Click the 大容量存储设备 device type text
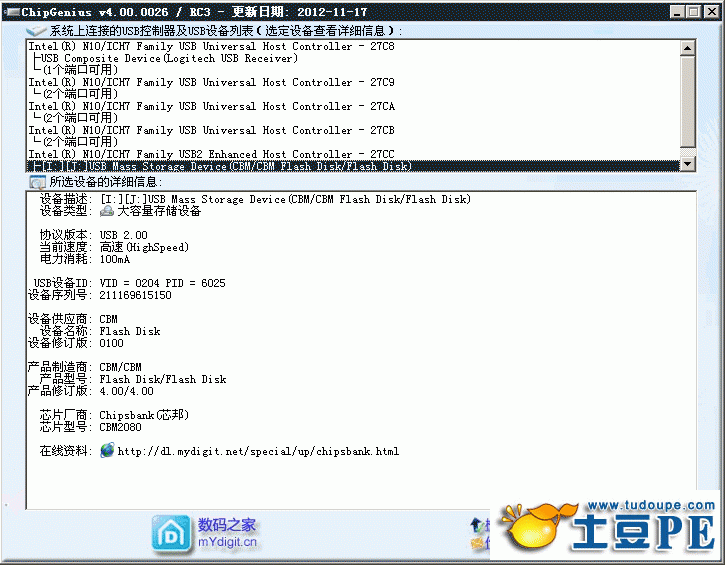Screen dimensions: 725x565 [159, 211]
